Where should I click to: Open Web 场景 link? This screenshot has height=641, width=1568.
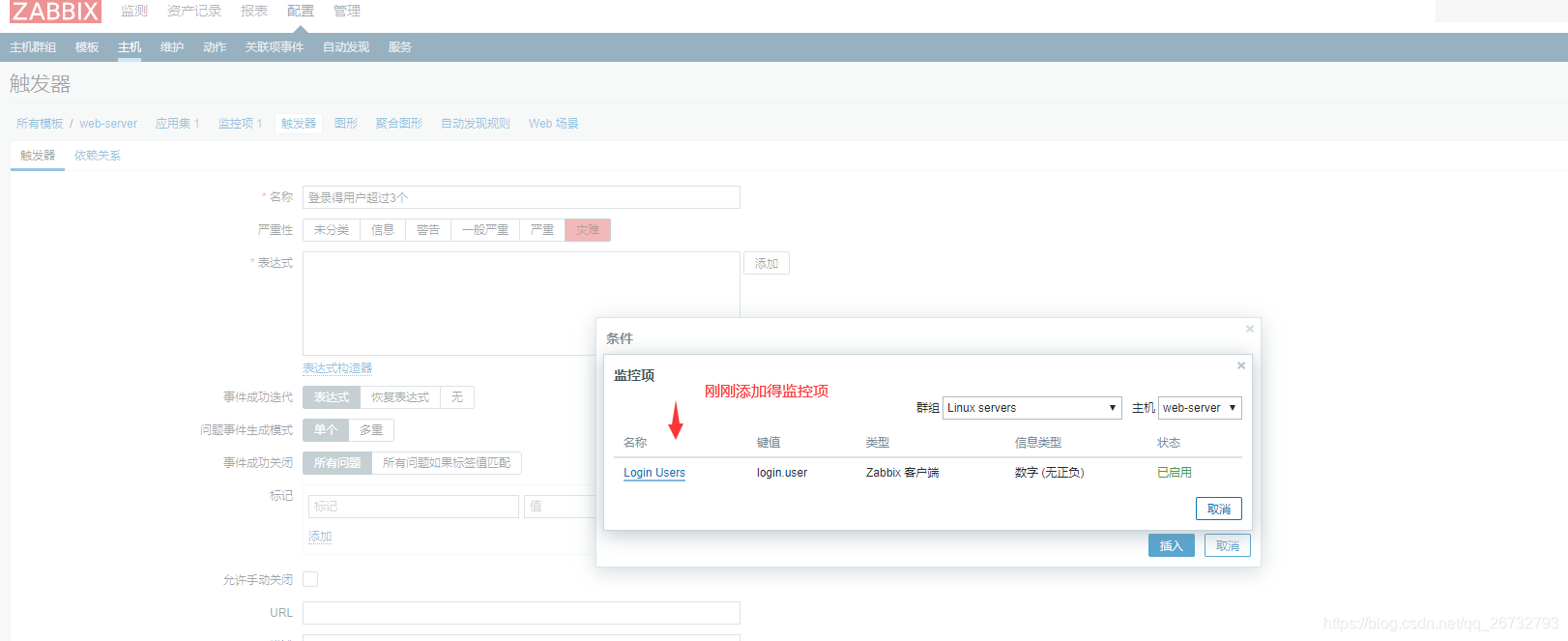pos(554,124)
